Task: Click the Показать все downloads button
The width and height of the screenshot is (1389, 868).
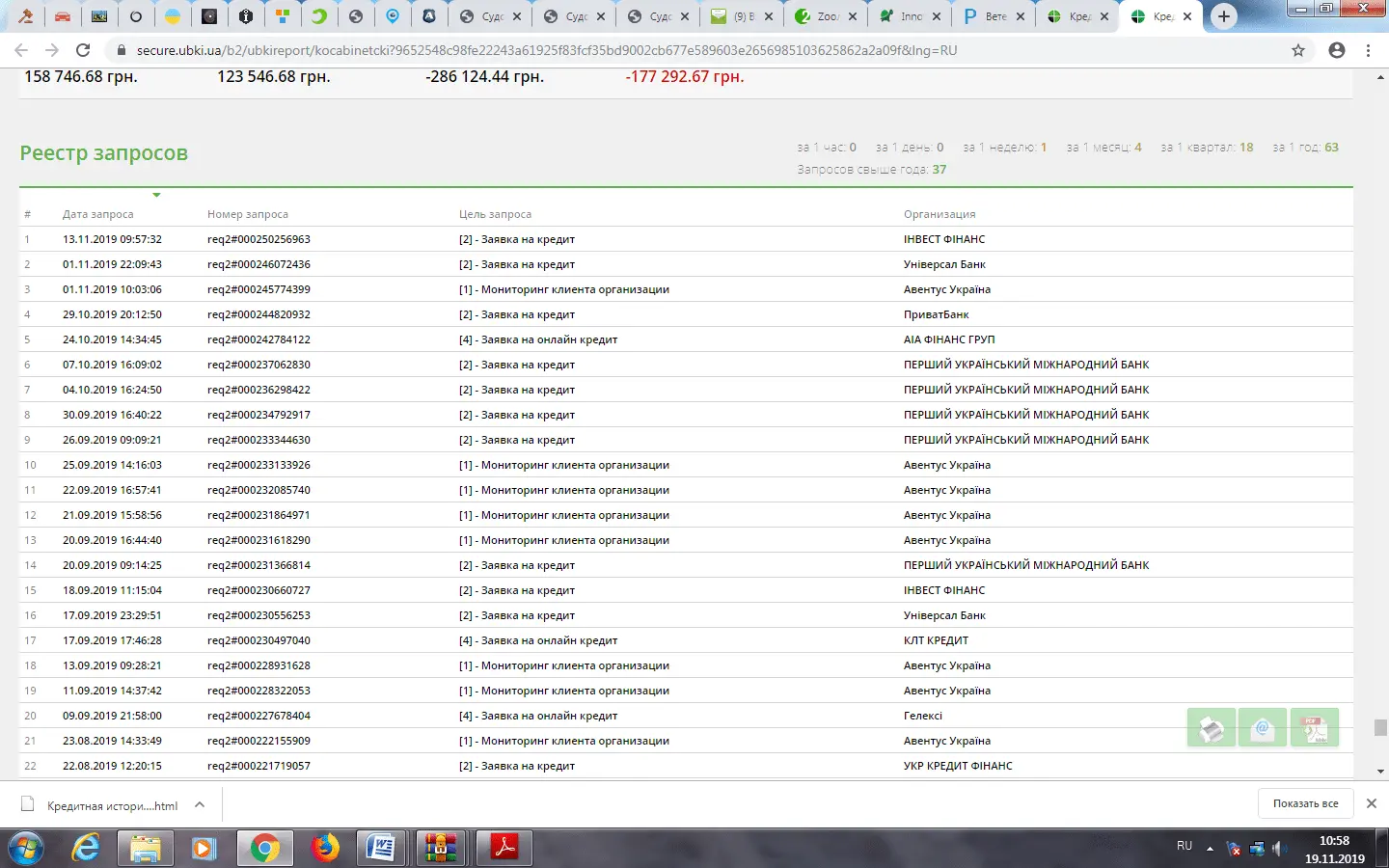Action: [x=1305, y=803]
